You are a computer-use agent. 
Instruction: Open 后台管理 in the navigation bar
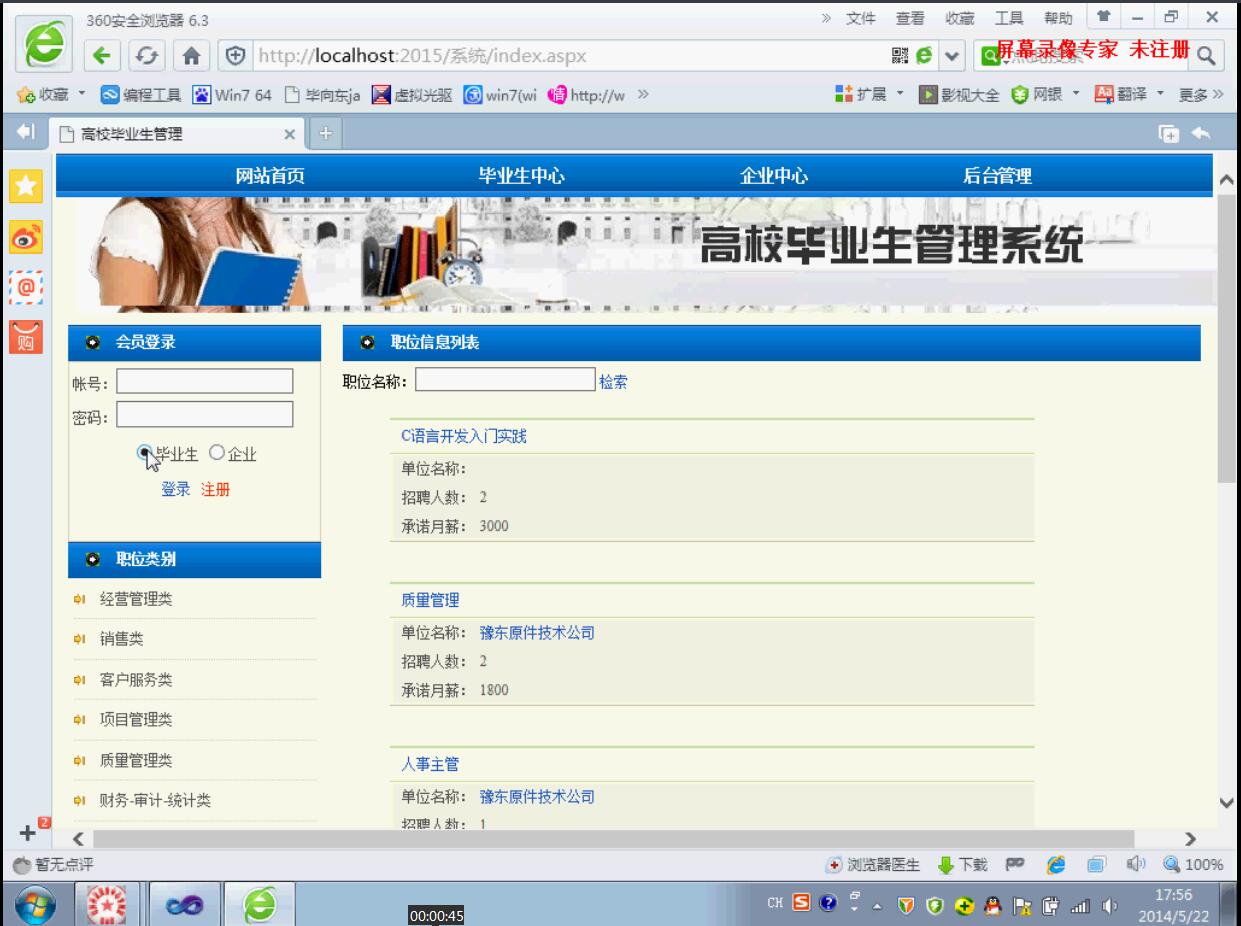[x=997, y=176]
